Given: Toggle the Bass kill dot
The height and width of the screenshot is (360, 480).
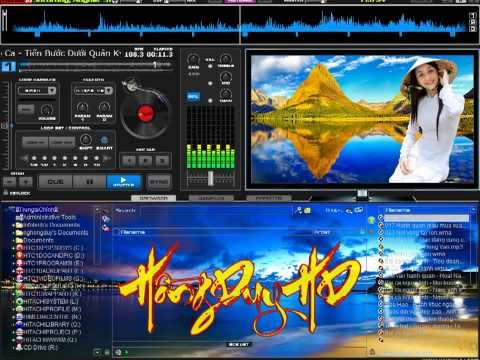Looking at the screenshot, I should click(210, 100).
